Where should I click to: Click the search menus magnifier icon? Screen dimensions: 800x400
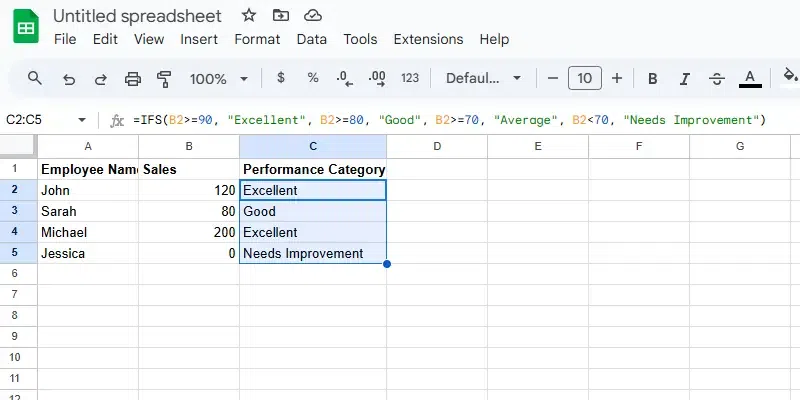pos(35,78)
